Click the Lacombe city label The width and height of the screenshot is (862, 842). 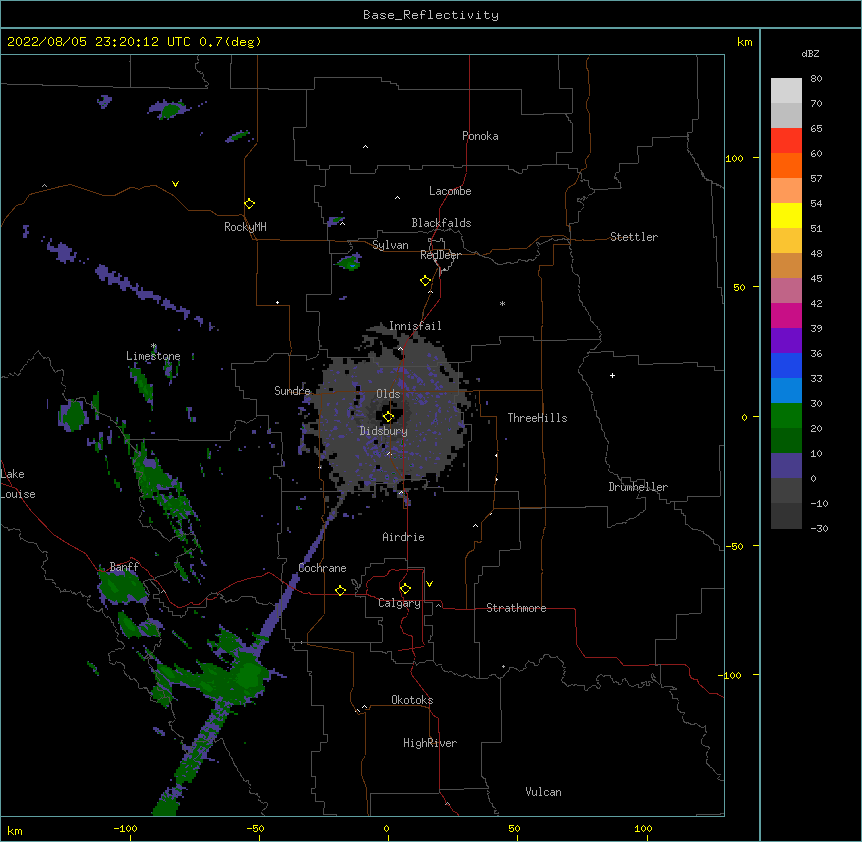[450, 191]
